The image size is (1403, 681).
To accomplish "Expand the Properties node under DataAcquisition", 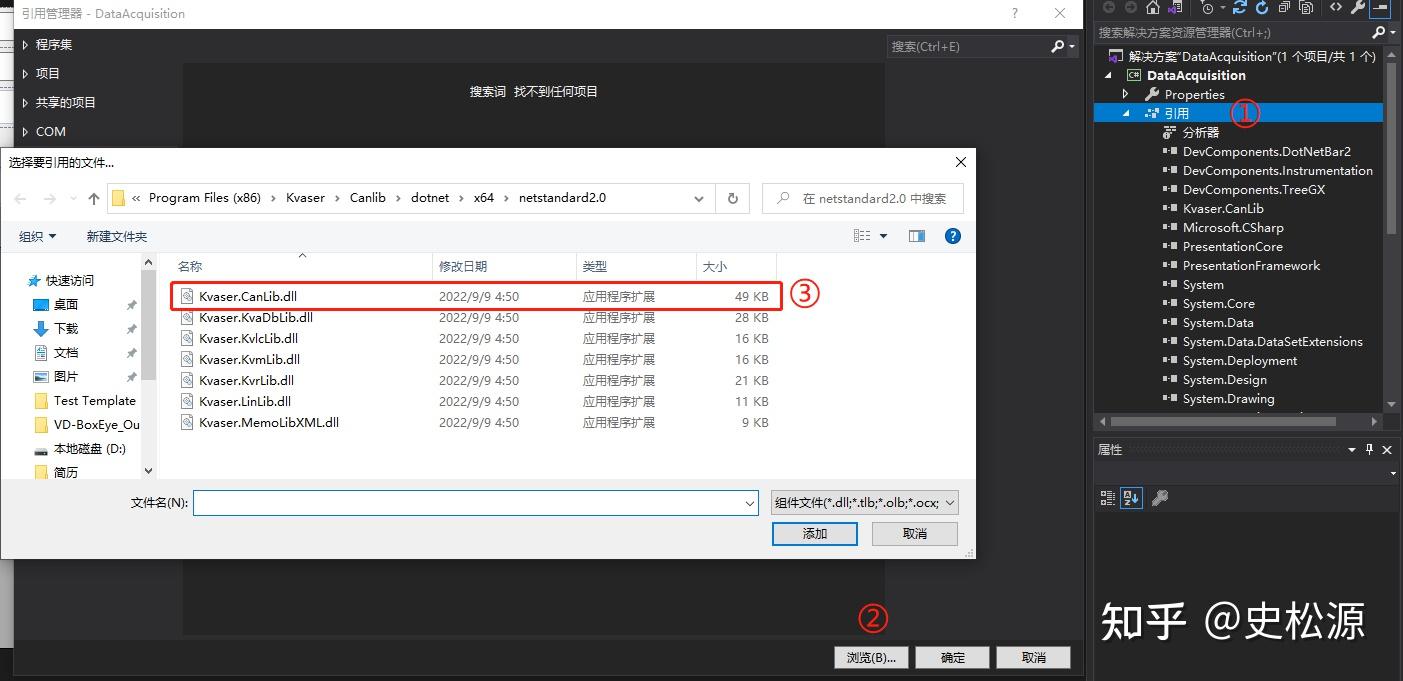I will (1124, 93).
